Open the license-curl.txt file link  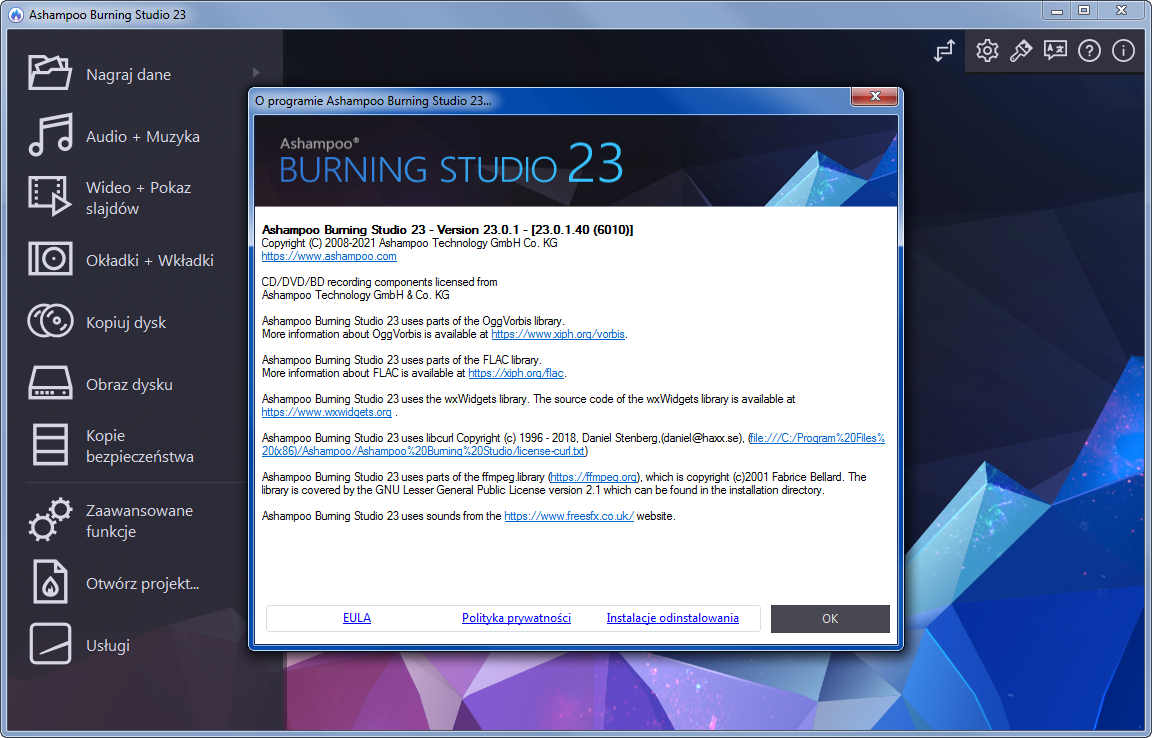tap(573, 445)
